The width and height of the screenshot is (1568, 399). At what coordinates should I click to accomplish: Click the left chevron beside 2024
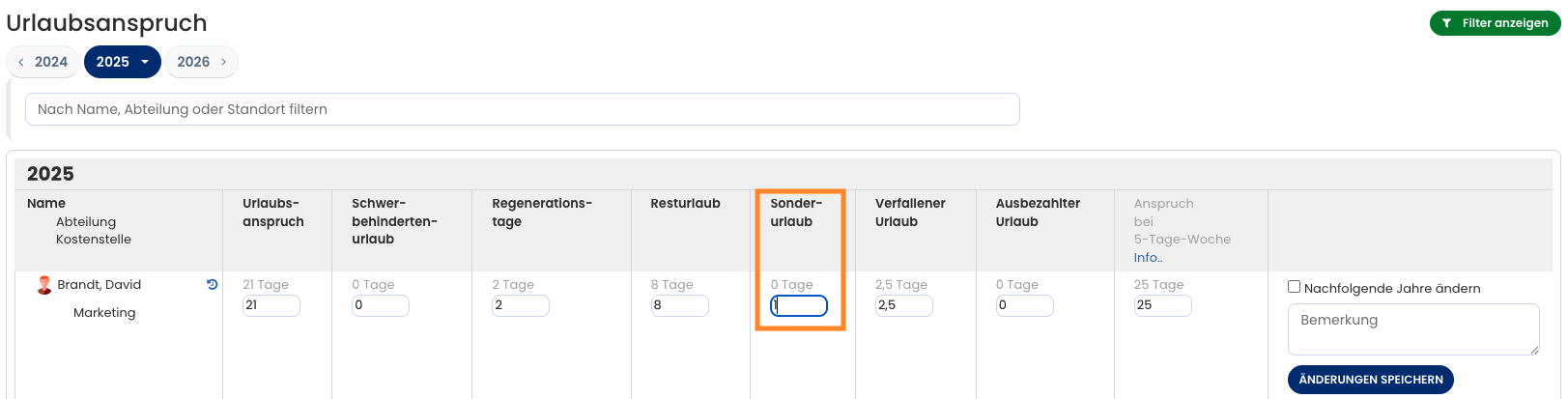(21, 62)
